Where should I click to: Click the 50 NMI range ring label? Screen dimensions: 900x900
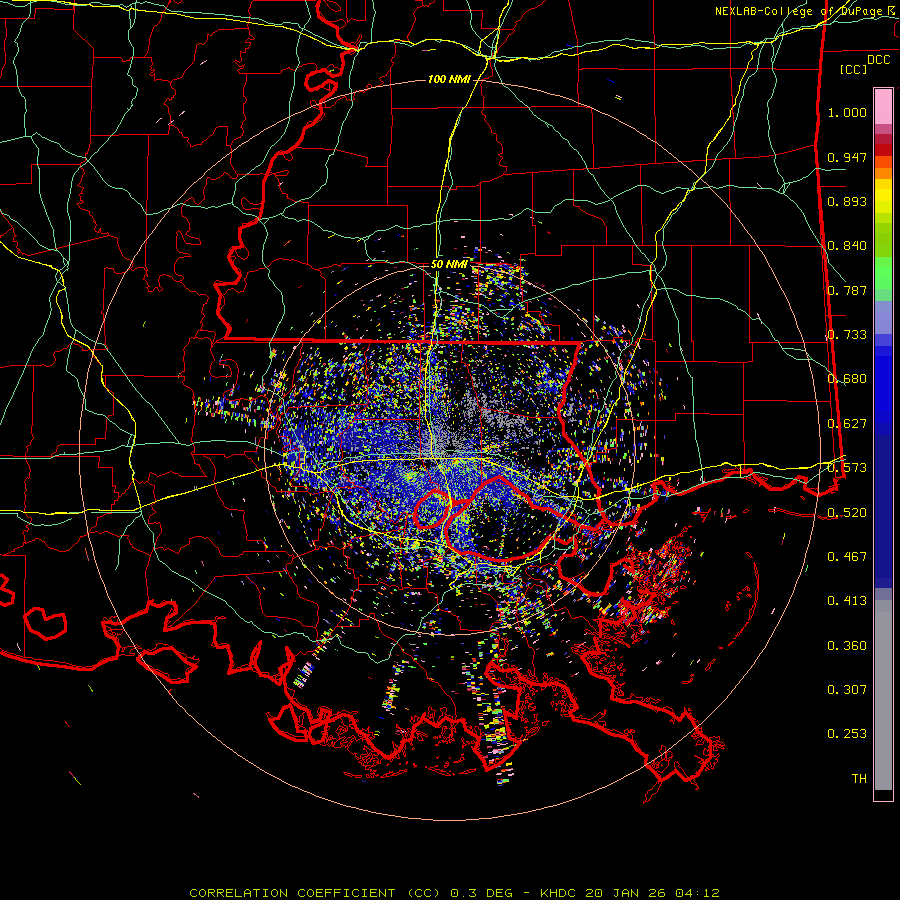pyautogui.click(x=449, y=264)
